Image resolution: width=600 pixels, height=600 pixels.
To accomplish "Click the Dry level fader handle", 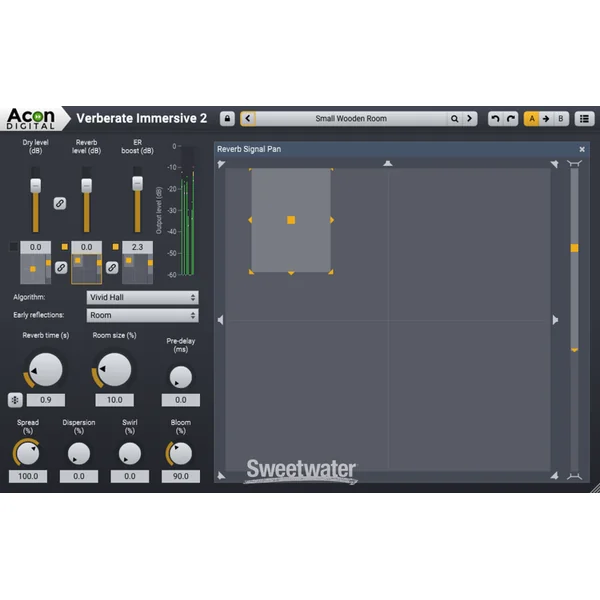I will [x=36, y=186].
